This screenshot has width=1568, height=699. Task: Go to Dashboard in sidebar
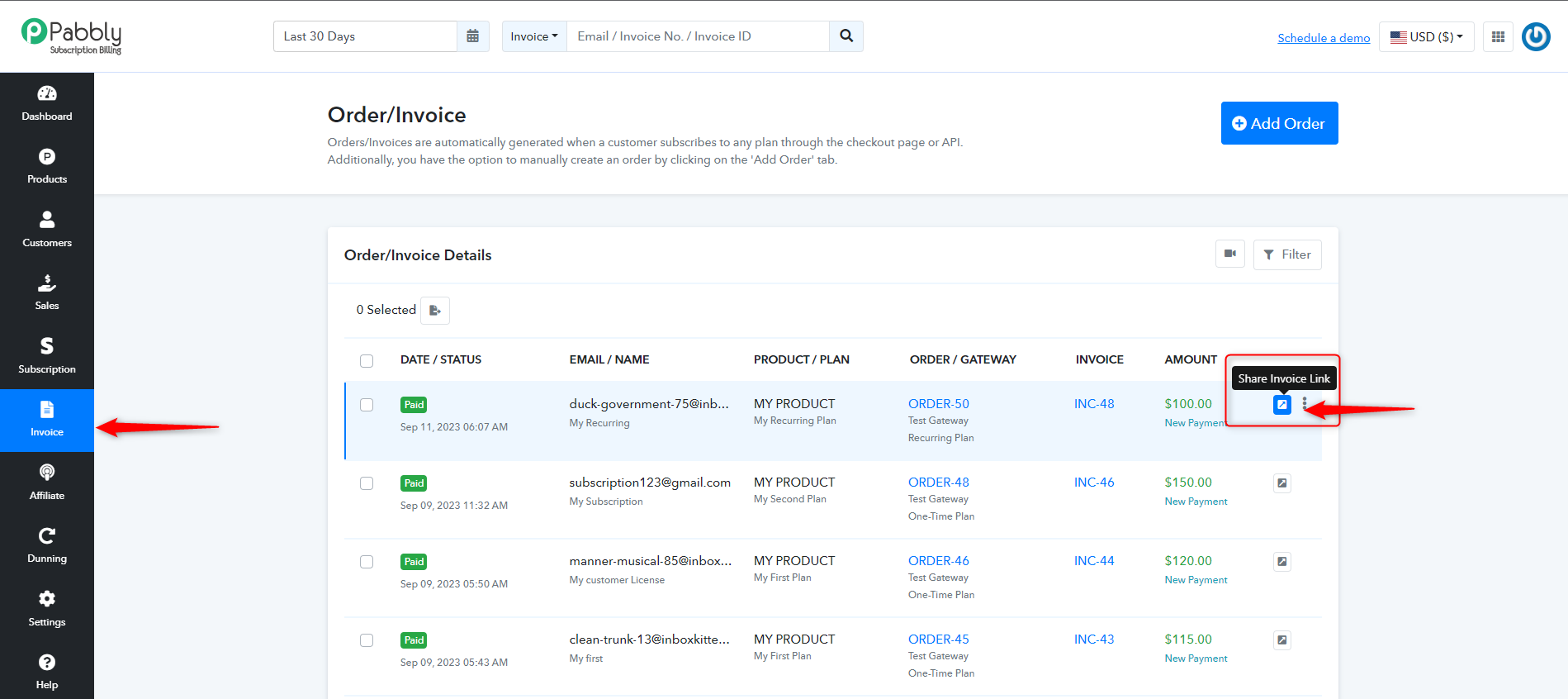point(47,104)
